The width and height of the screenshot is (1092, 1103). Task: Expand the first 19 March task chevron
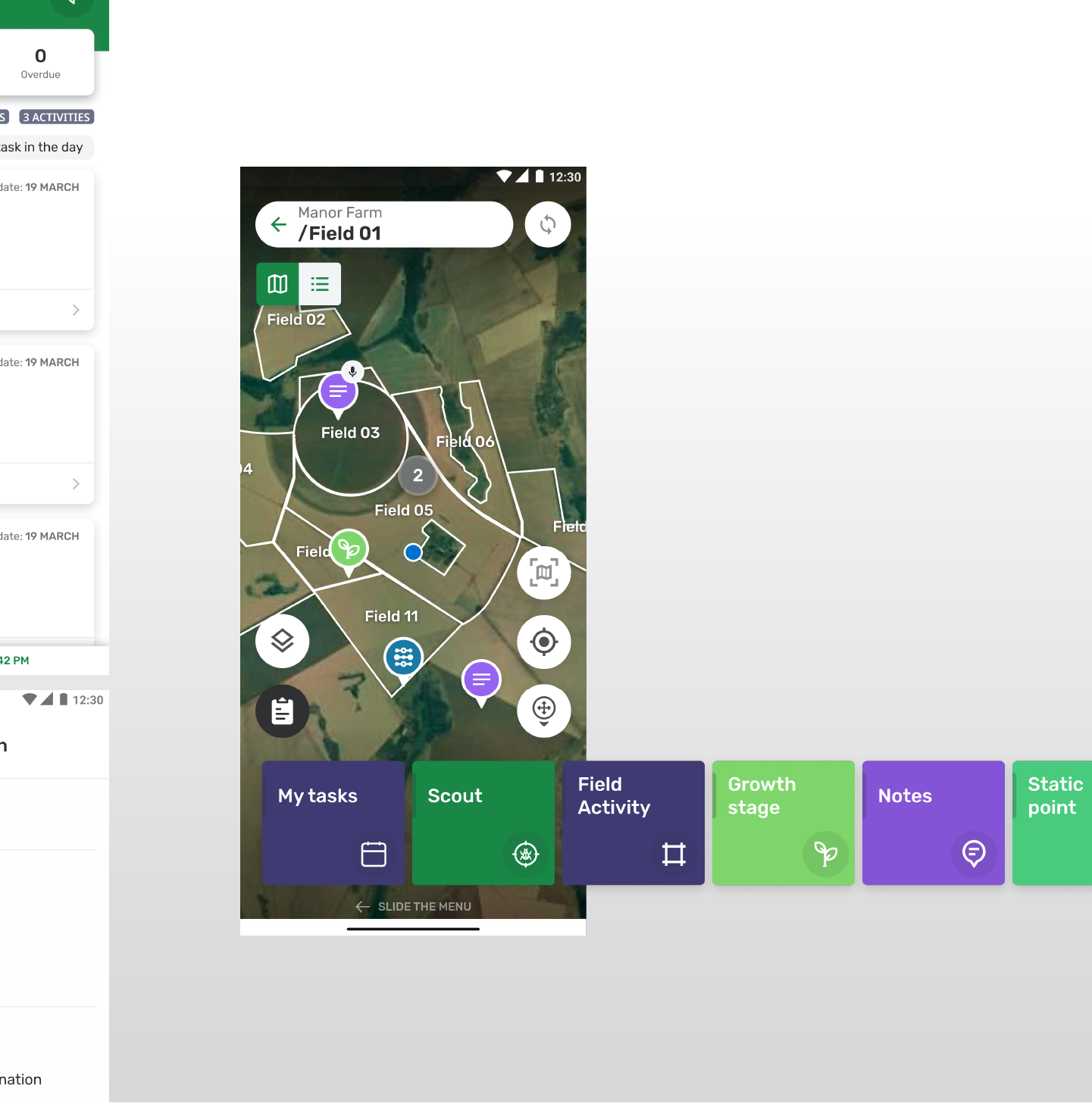[76, 310]
